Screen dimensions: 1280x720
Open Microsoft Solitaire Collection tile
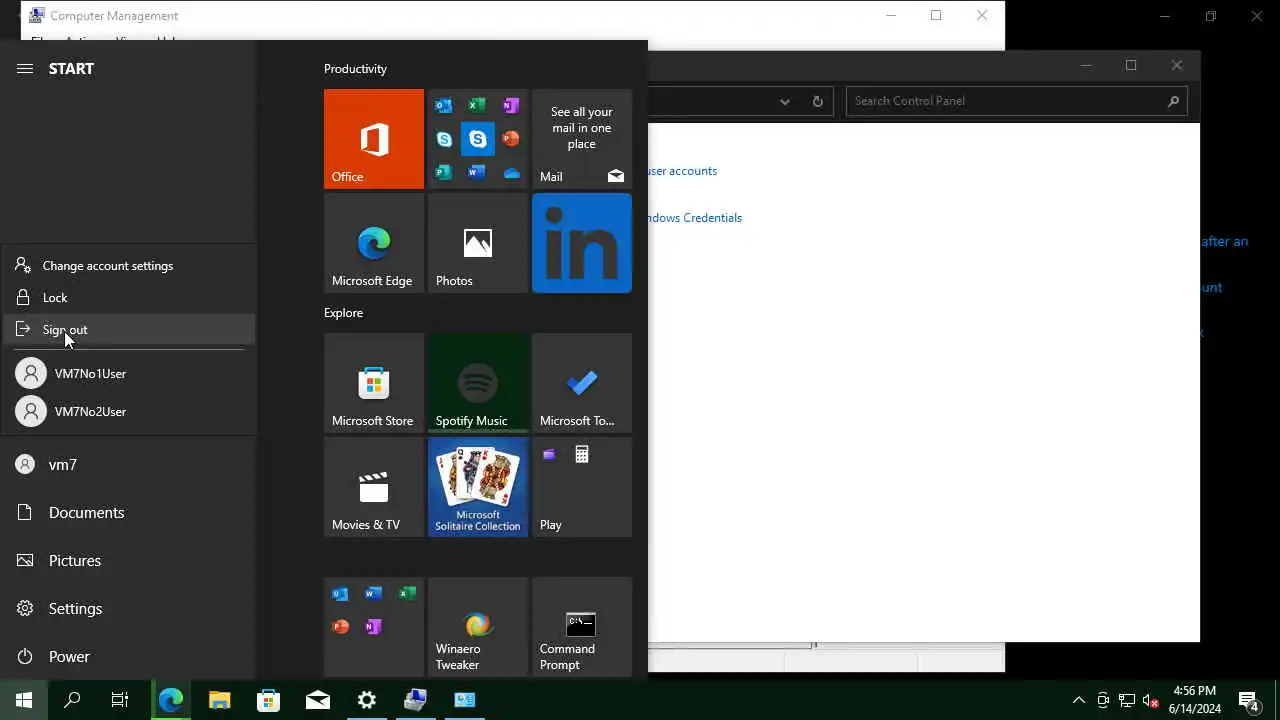(478, 487)
